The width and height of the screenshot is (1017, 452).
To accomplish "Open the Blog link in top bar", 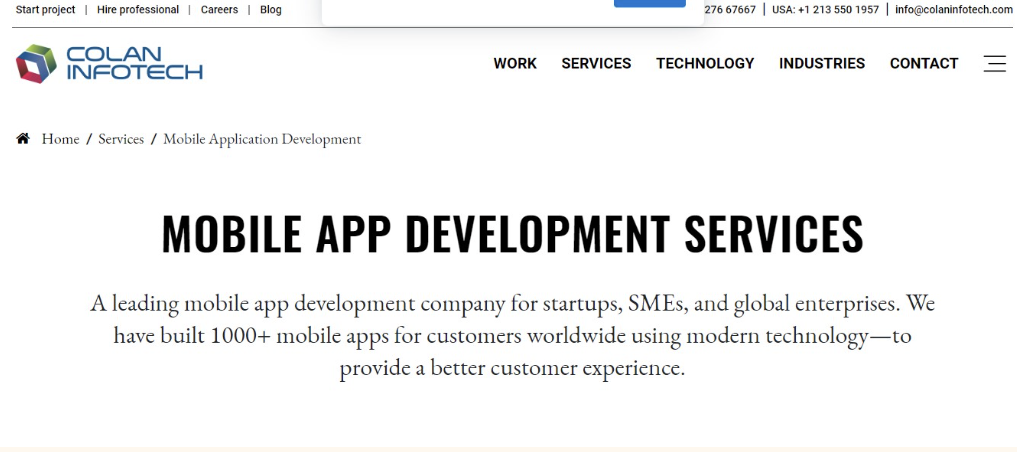I will coord(271,10).
